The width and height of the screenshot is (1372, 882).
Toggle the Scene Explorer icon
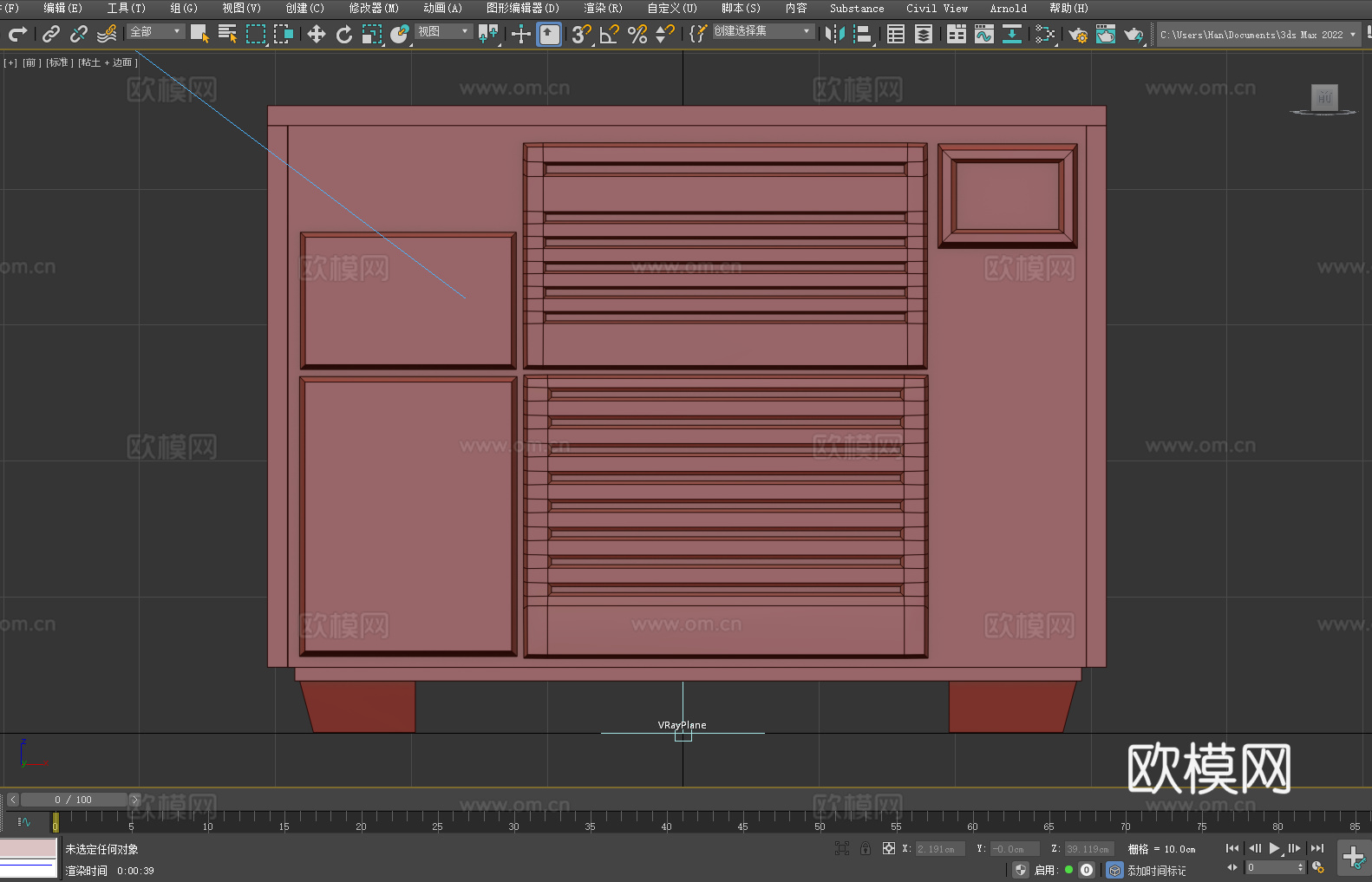(896, 34)
